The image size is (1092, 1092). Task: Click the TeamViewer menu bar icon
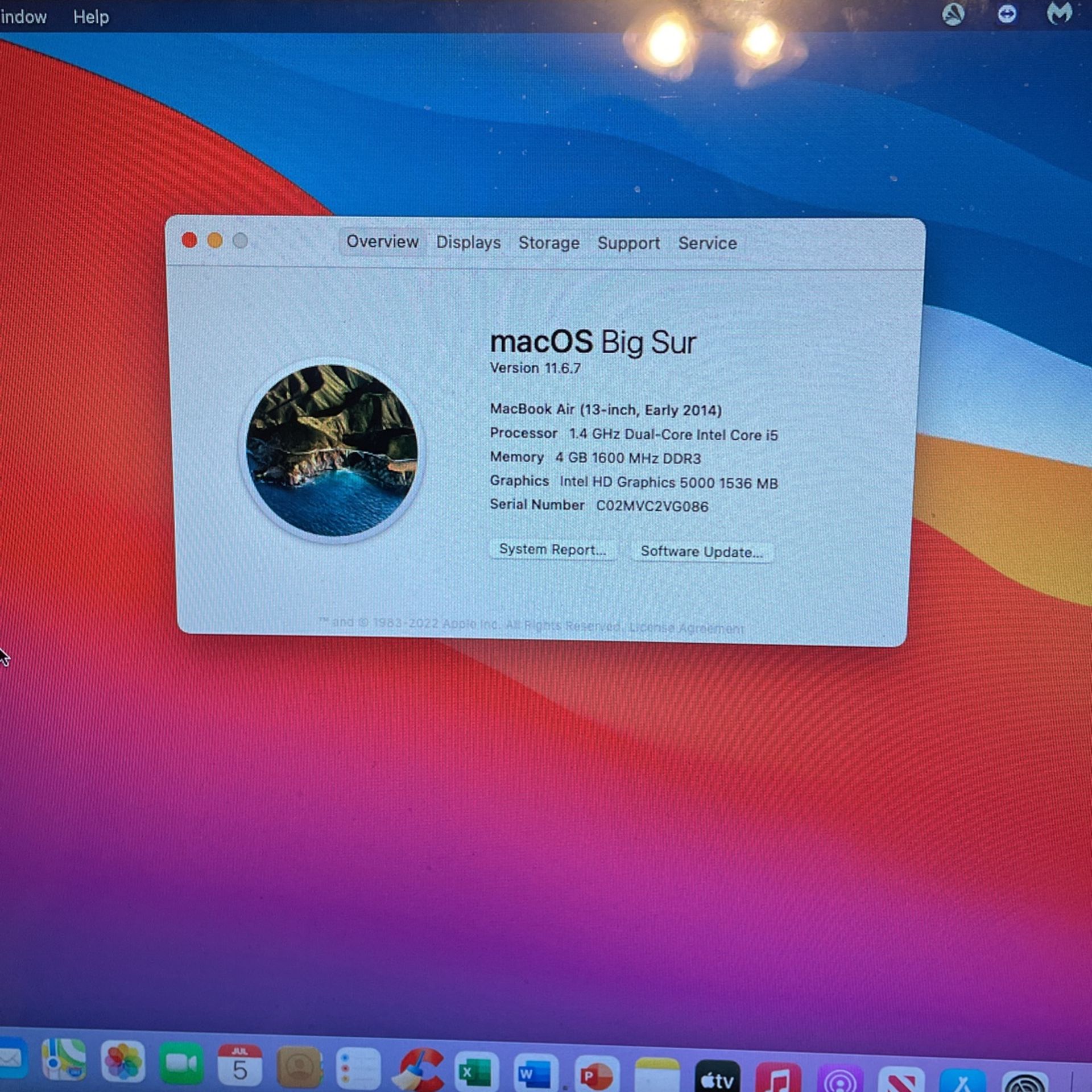tap(1007, 14)
